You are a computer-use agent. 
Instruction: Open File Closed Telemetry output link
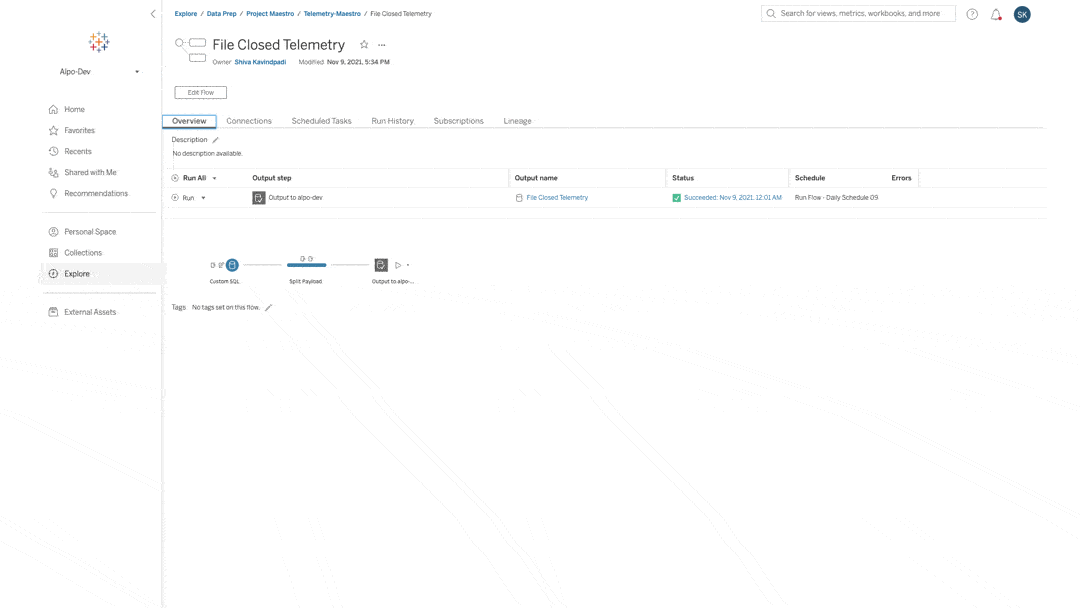557,198
